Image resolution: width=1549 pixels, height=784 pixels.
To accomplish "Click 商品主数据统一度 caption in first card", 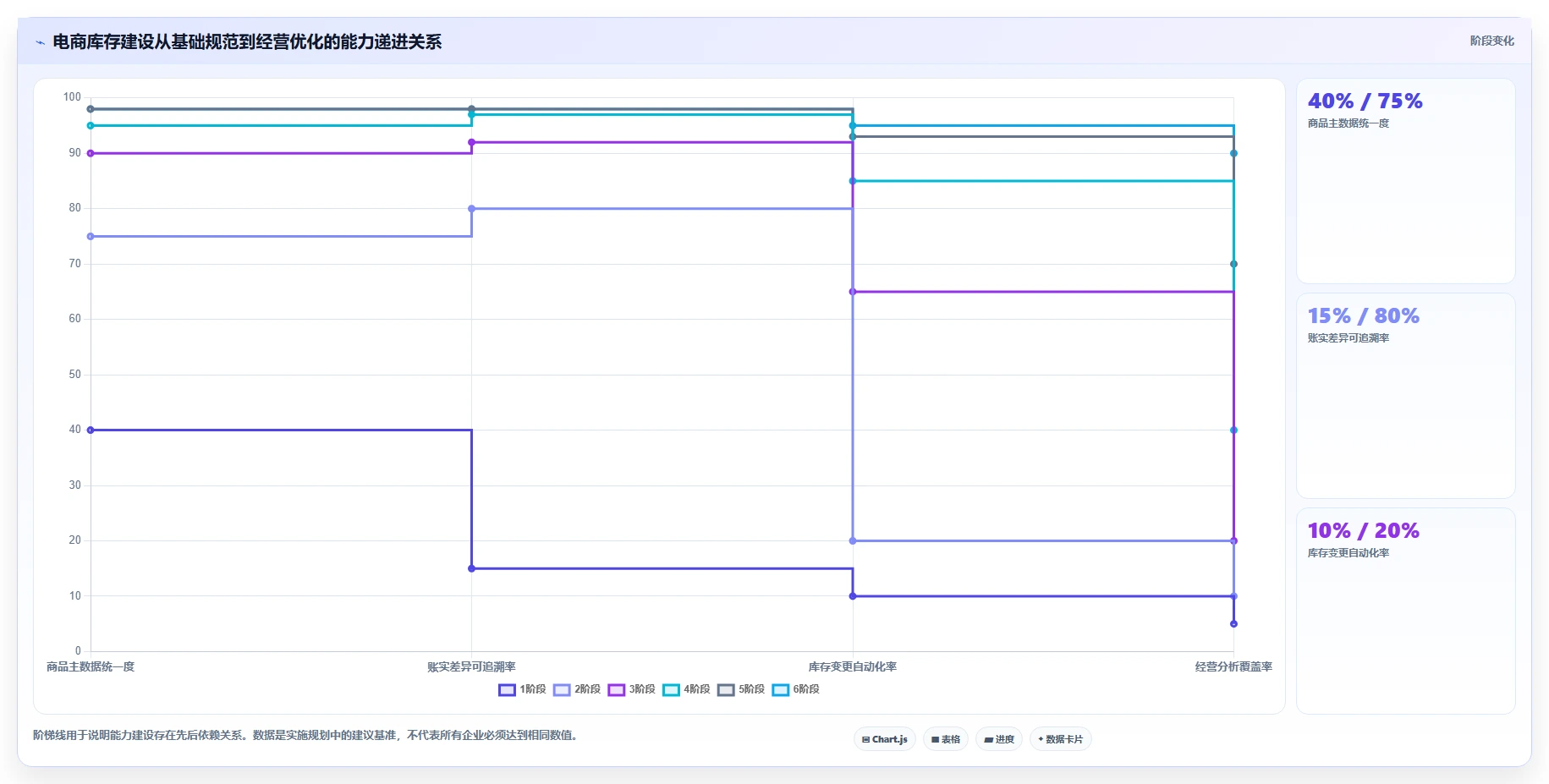I will [x=1349, y=123].
